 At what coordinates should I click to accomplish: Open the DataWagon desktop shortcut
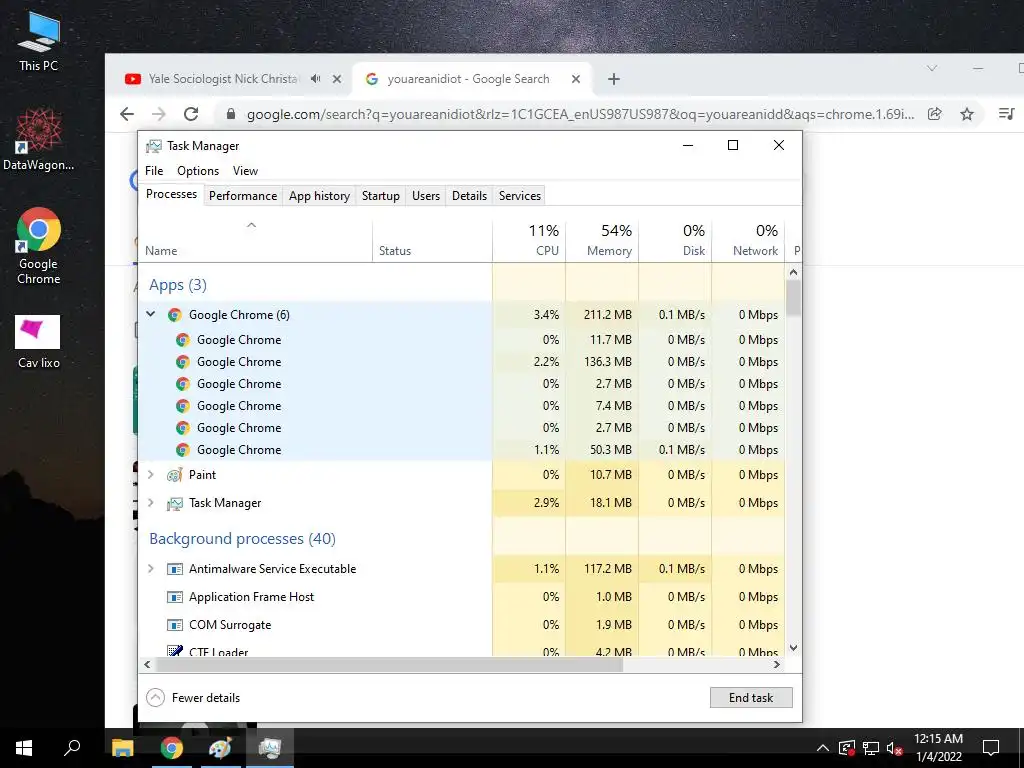(x=38, y=140)
